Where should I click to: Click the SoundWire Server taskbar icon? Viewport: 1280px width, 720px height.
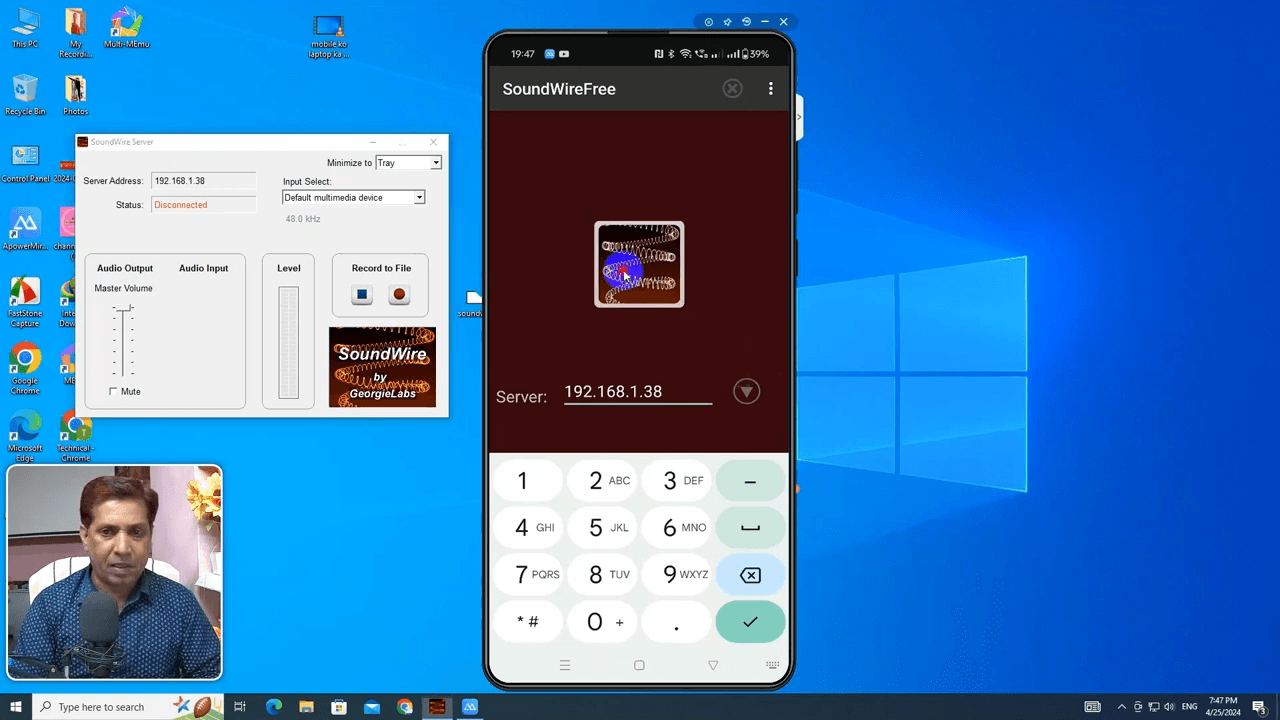[437, 707]
